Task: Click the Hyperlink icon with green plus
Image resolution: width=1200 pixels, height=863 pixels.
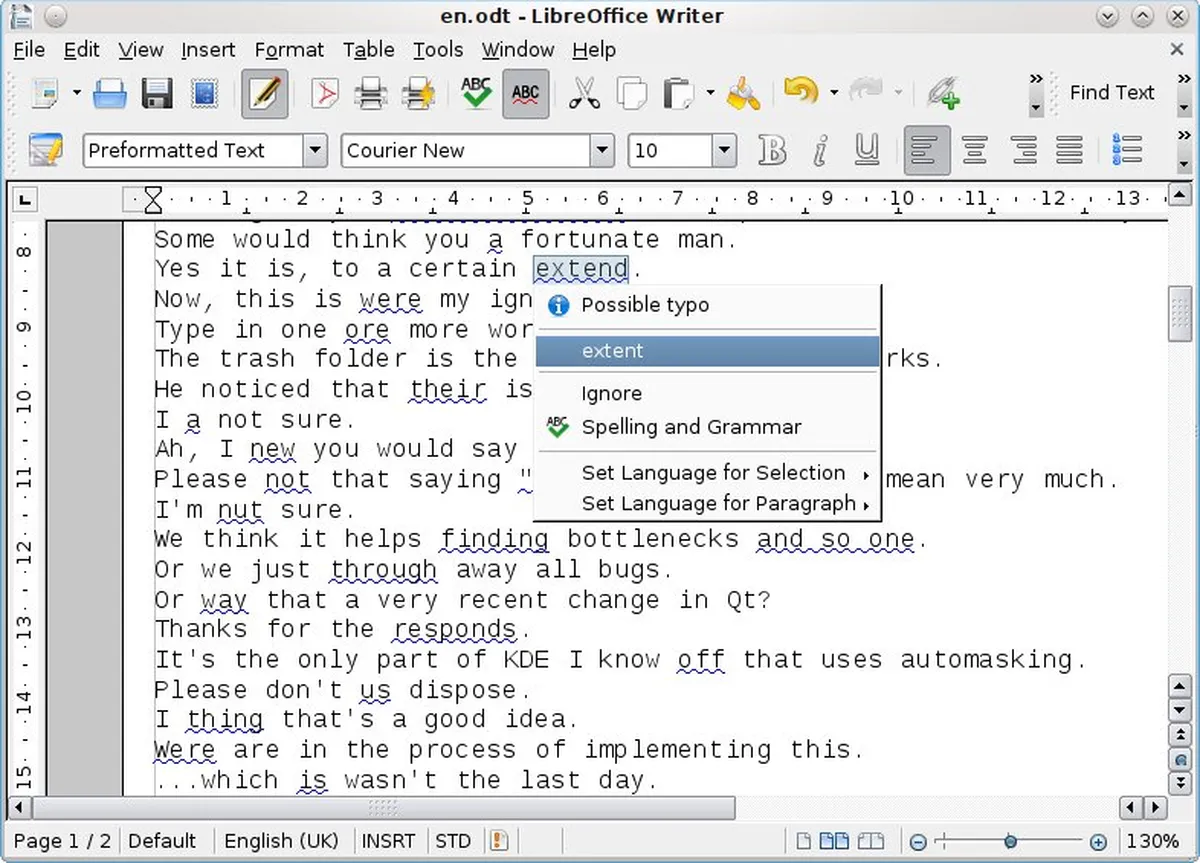Action: [942, 94]
